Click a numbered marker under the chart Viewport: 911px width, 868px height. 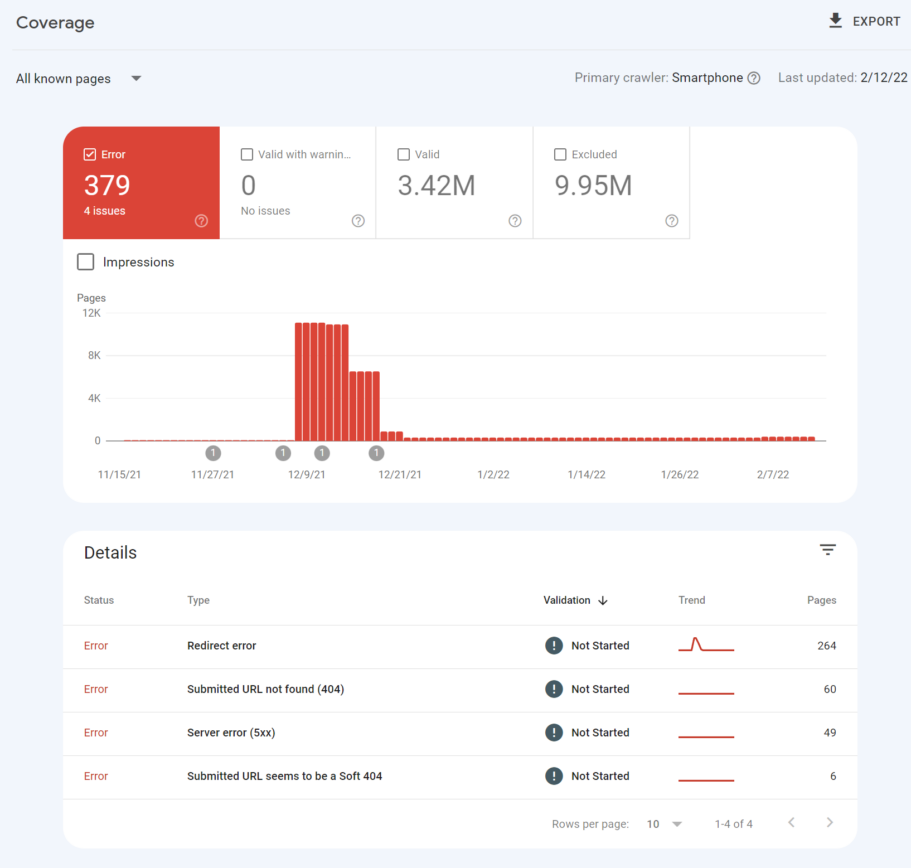point(212,452)
